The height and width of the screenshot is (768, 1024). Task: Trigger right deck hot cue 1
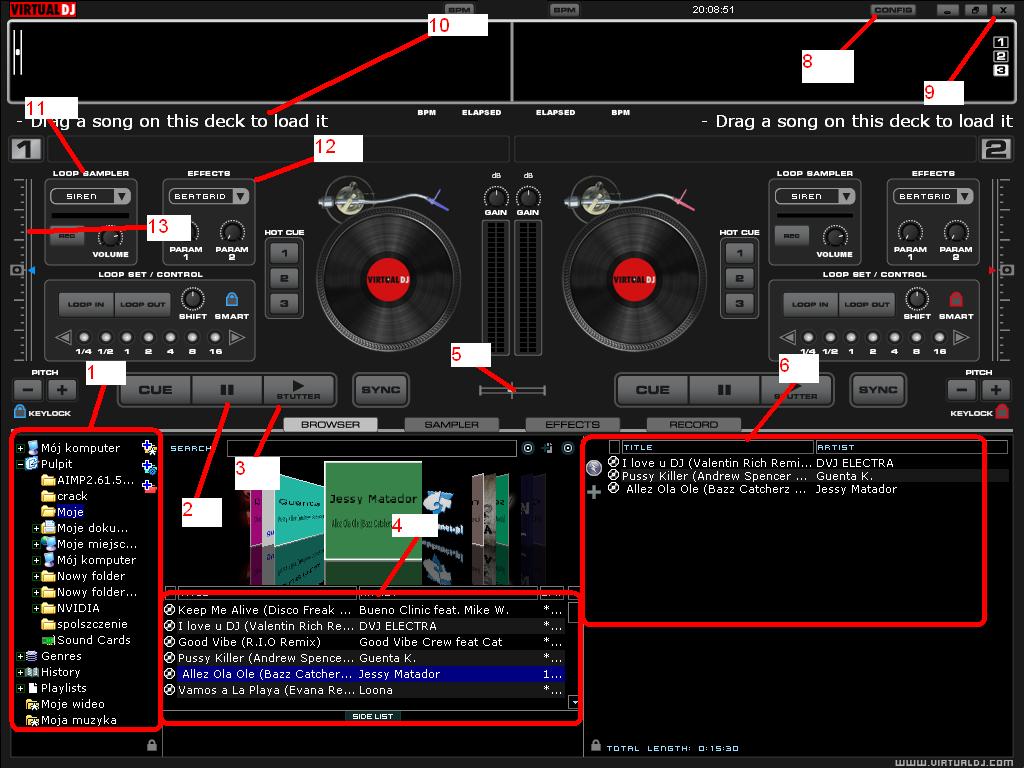tap(739, 253)
